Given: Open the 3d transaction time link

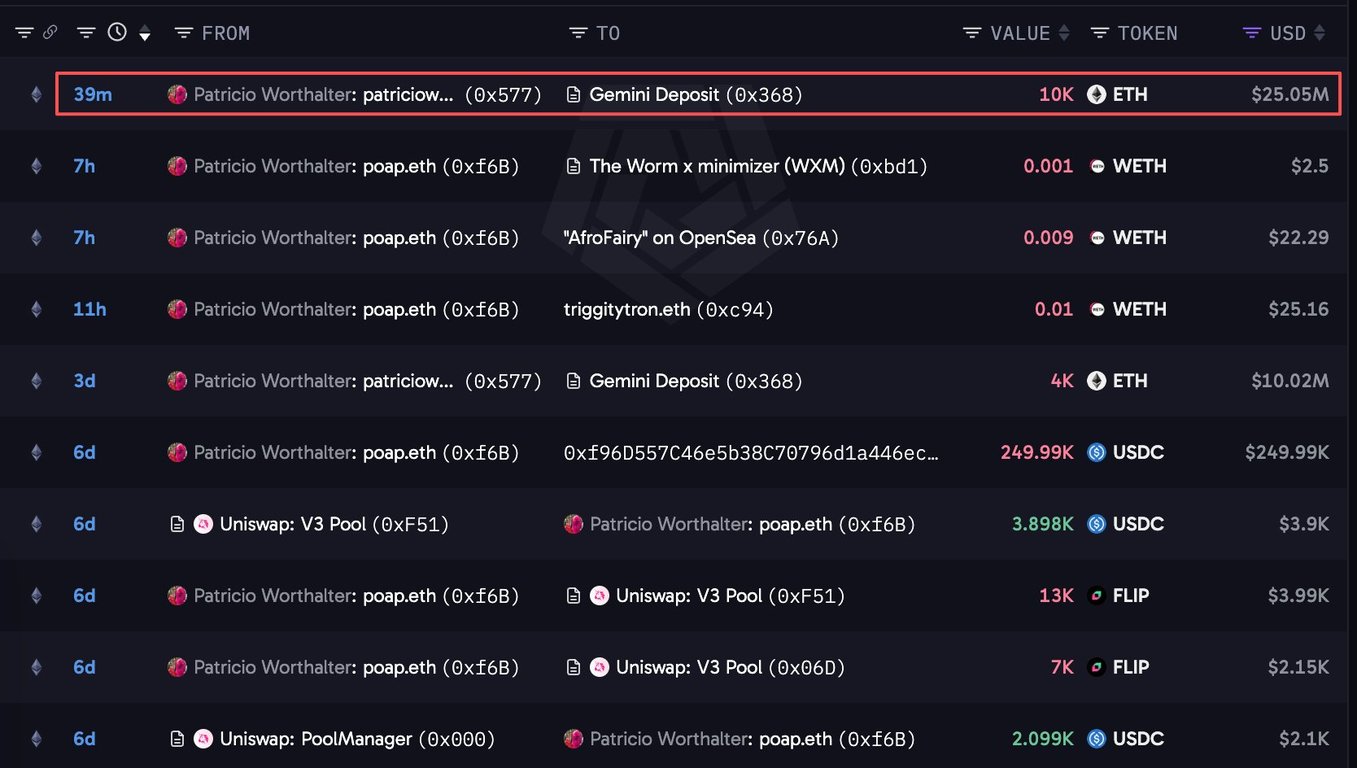Looking at the screenshot, I should (84, 381).
